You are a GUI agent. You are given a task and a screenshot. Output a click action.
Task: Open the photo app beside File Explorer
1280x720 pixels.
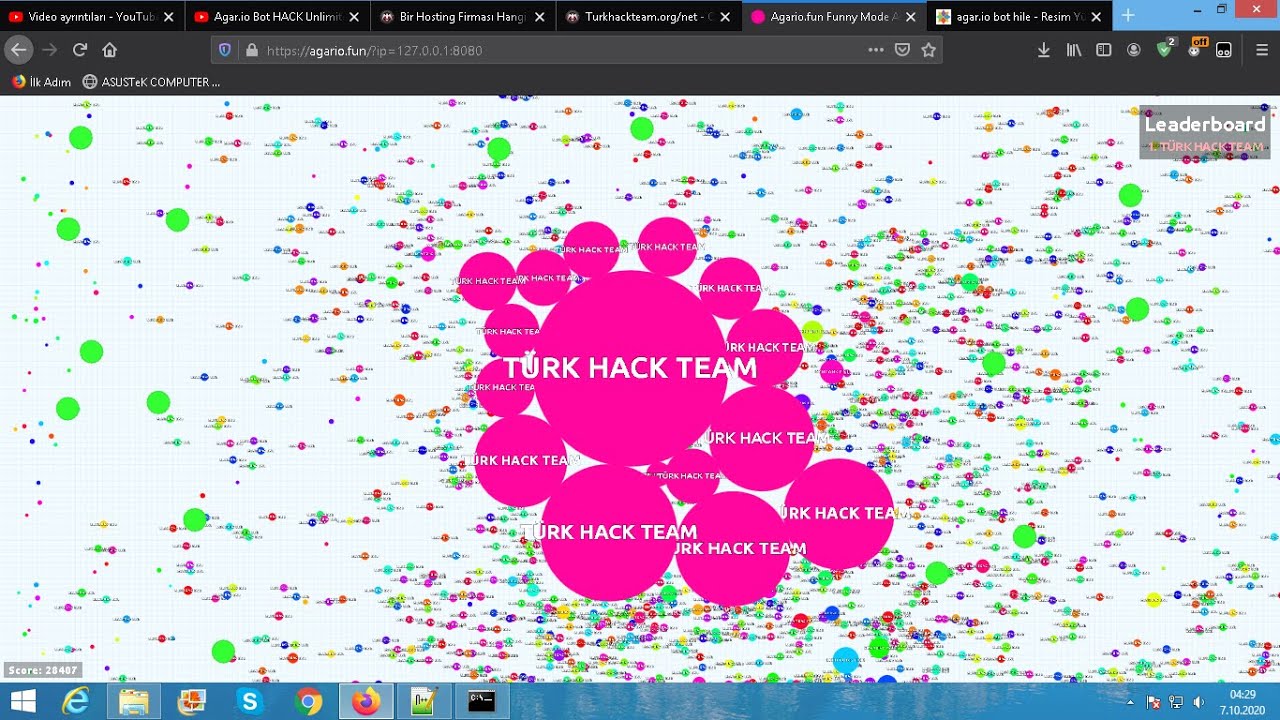click(192, 701)
